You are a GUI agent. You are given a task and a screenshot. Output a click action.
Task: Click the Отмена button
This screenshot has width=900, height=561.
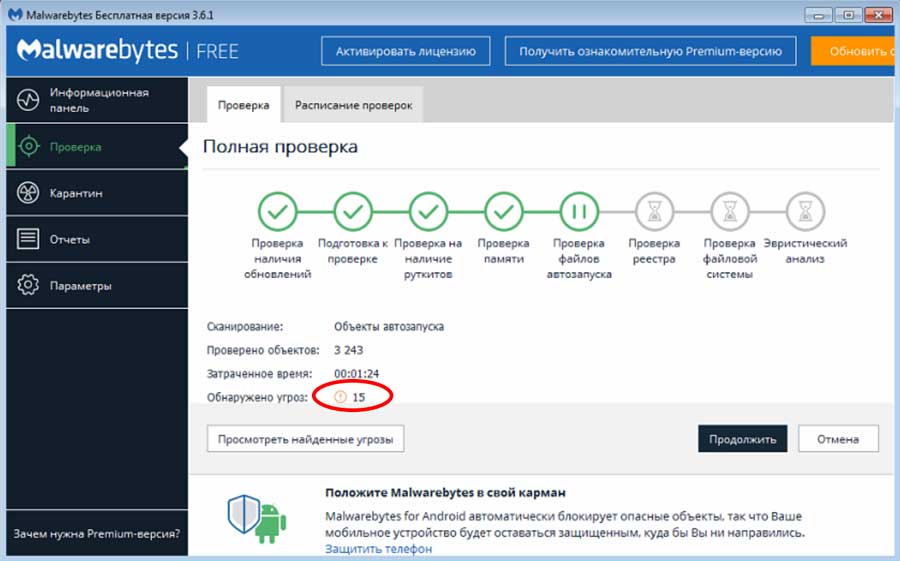[x=838, y=439]
